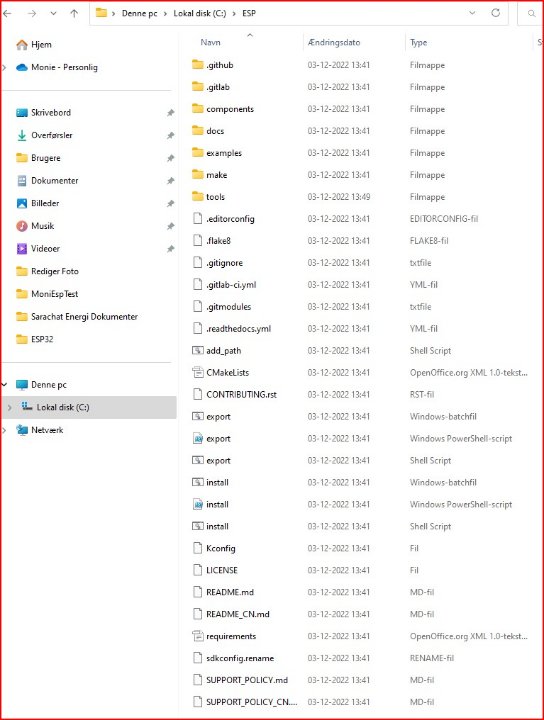
Task: Click the pin icon beside Dokumenter
Action: coord(170,180)
